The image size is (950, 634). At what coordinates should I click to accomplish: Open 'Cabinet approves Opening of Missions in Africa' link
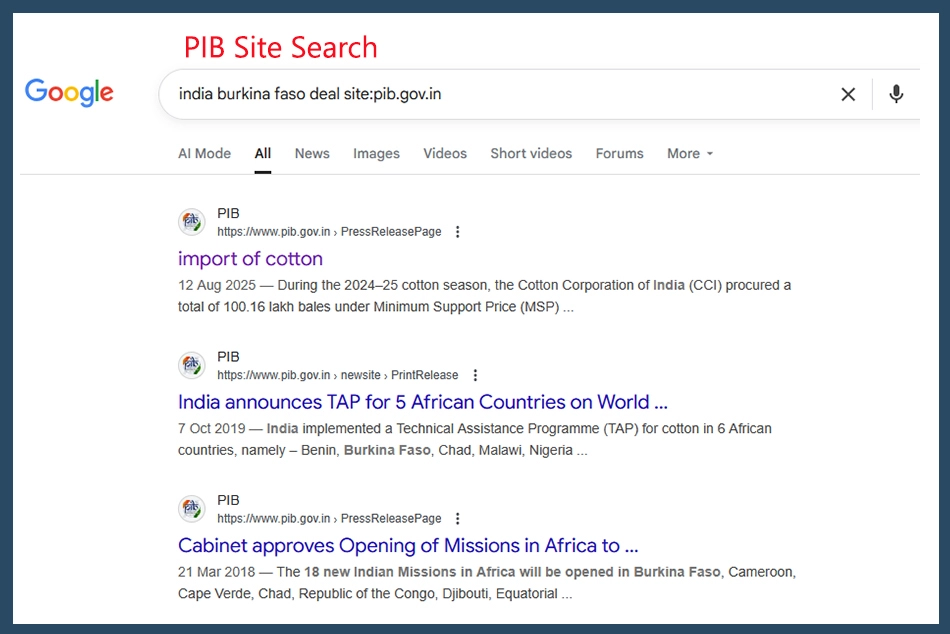407,546
